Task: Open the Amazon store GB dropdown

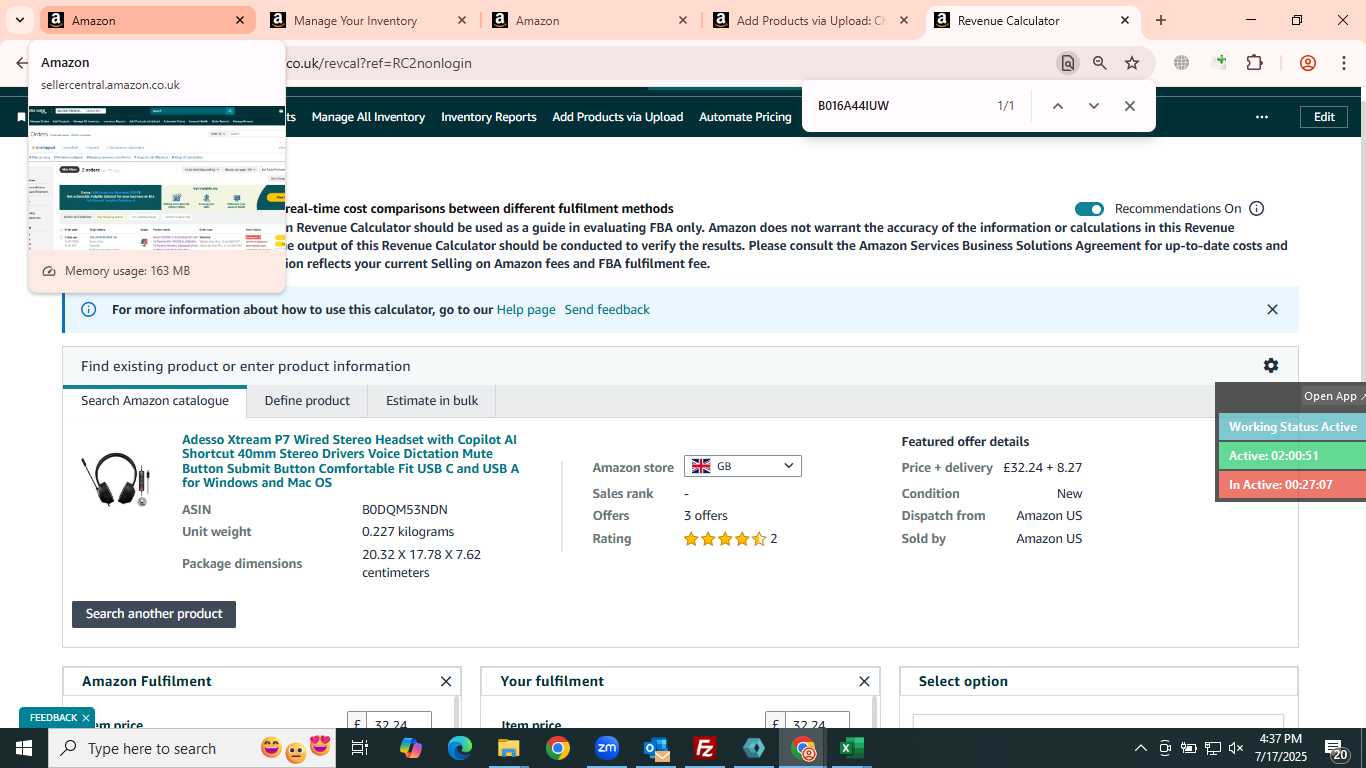Action: tap(742, 466)
